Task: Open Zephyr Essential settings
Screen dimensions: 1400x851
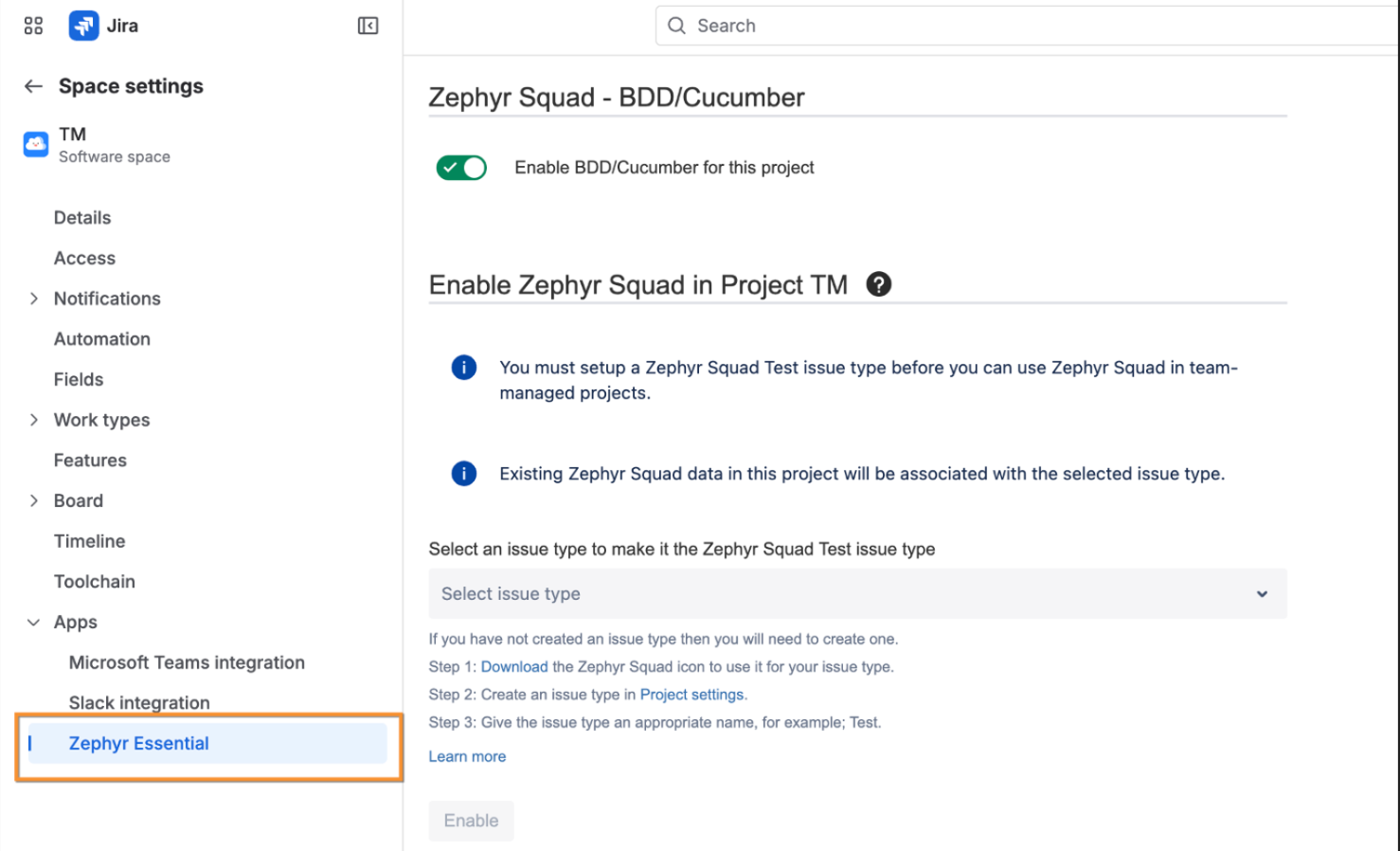Action: [x=138, y=743]
